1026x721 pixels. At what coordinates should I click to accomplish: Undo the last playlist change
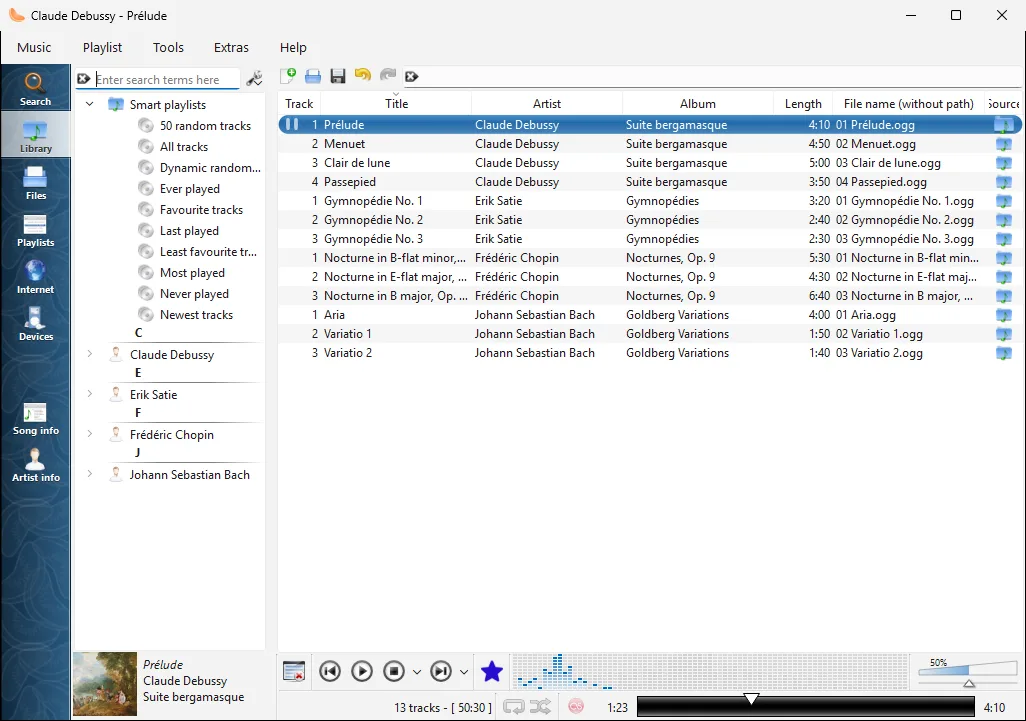point(363,75)
